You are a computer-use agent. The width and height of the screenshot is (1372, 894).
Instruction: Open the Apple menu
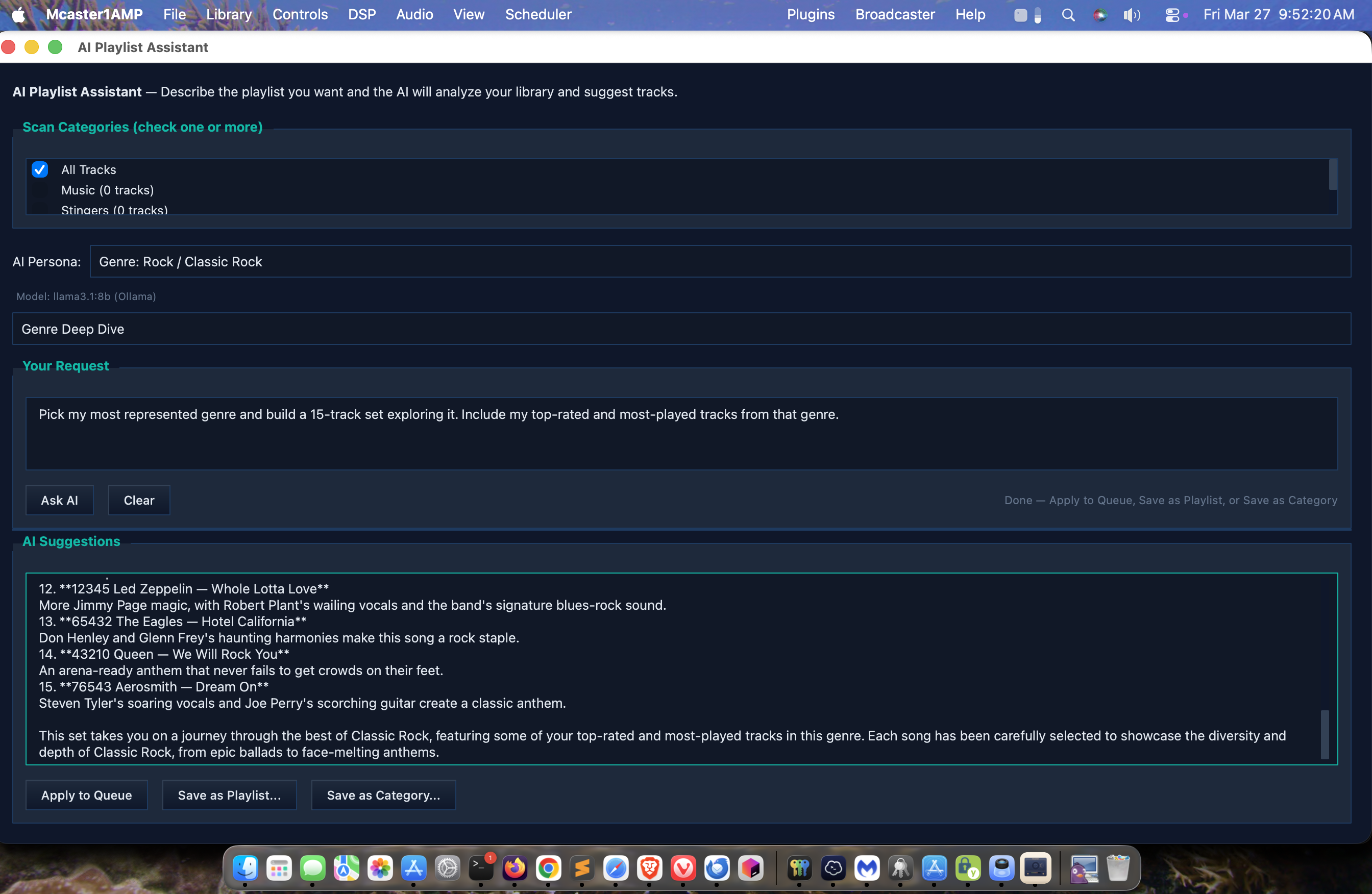tap(17, 14)
